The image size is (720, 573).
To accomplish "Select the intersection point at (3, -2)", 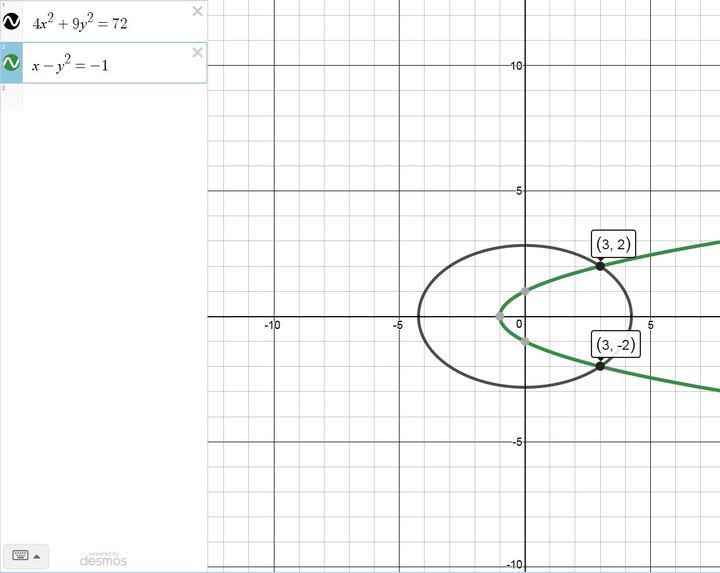I will (600, 366).
